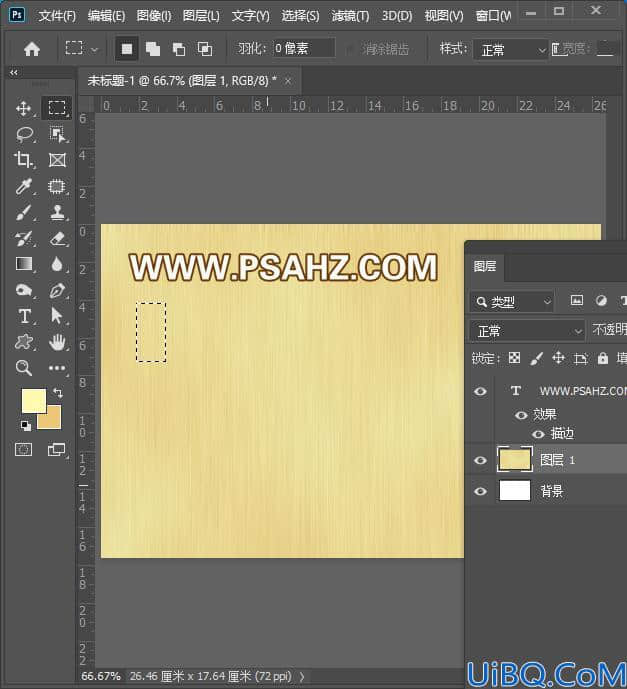The height and width of the screenshot is (689, 627).
Task: Select the Hand tool
Action: (x=57, y=342)
